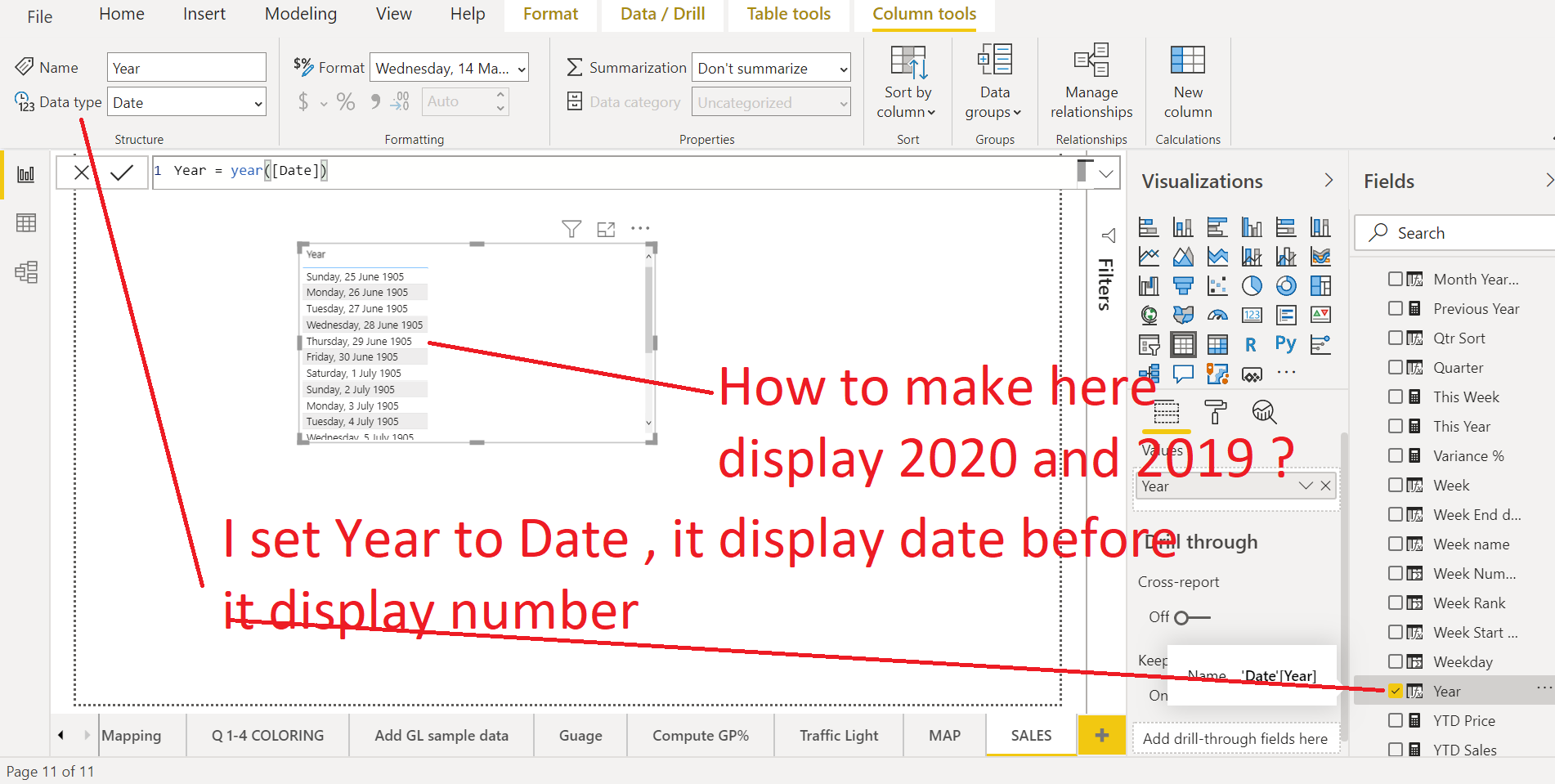The image size is (1555, 784).
Task: Open the Year value field dropdown arrow
Action: pos(1306,486)
